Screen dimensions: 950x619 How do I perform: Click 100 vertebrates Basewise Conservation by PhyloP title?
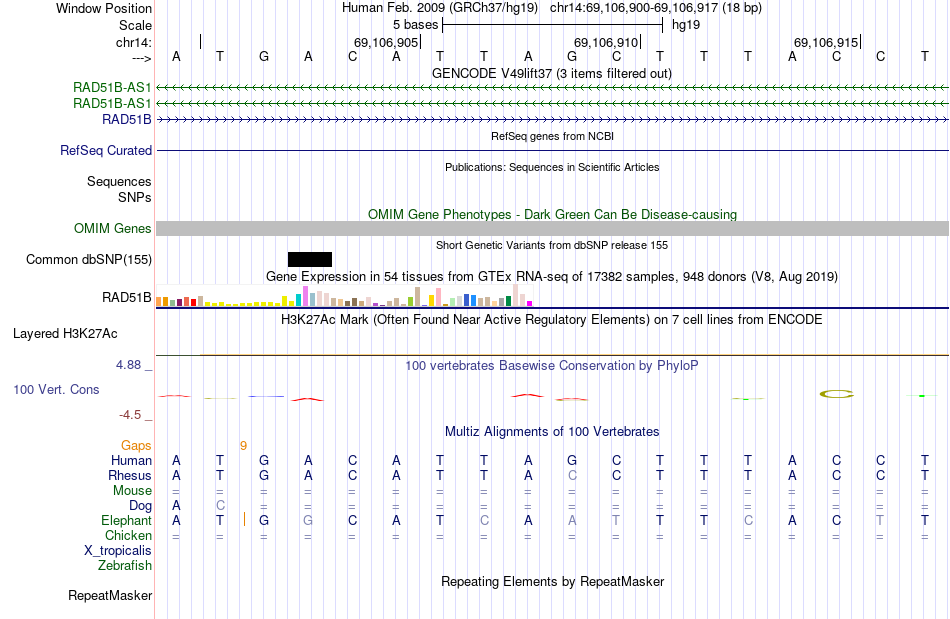point(552,365)
